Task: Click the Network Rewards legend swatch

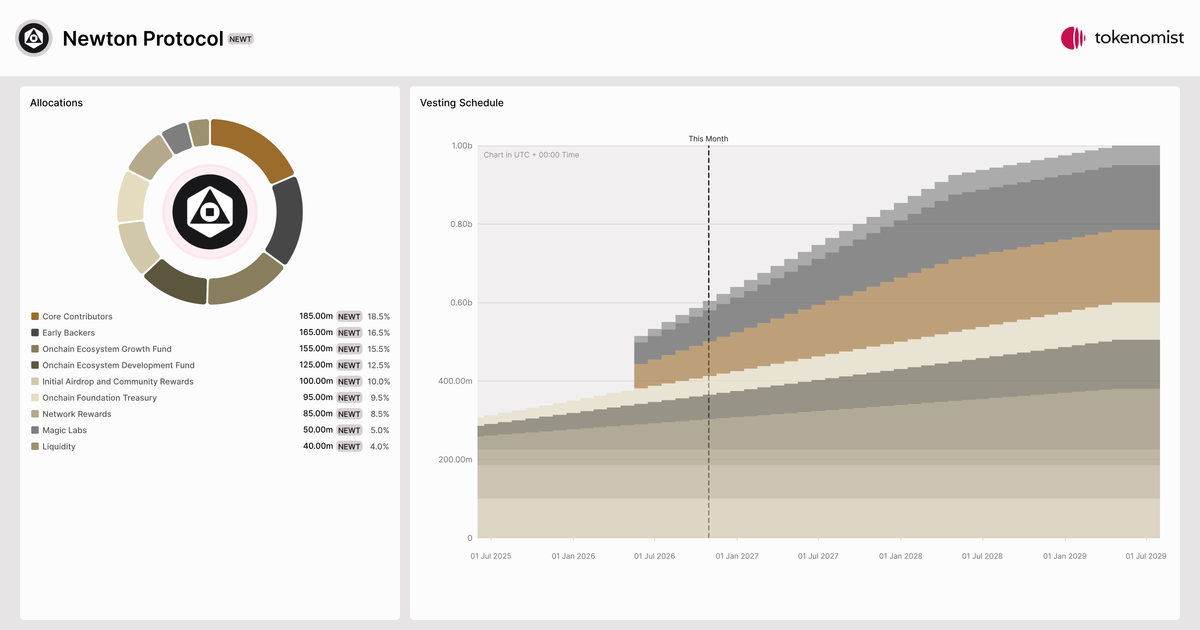Action: (35, 414)
